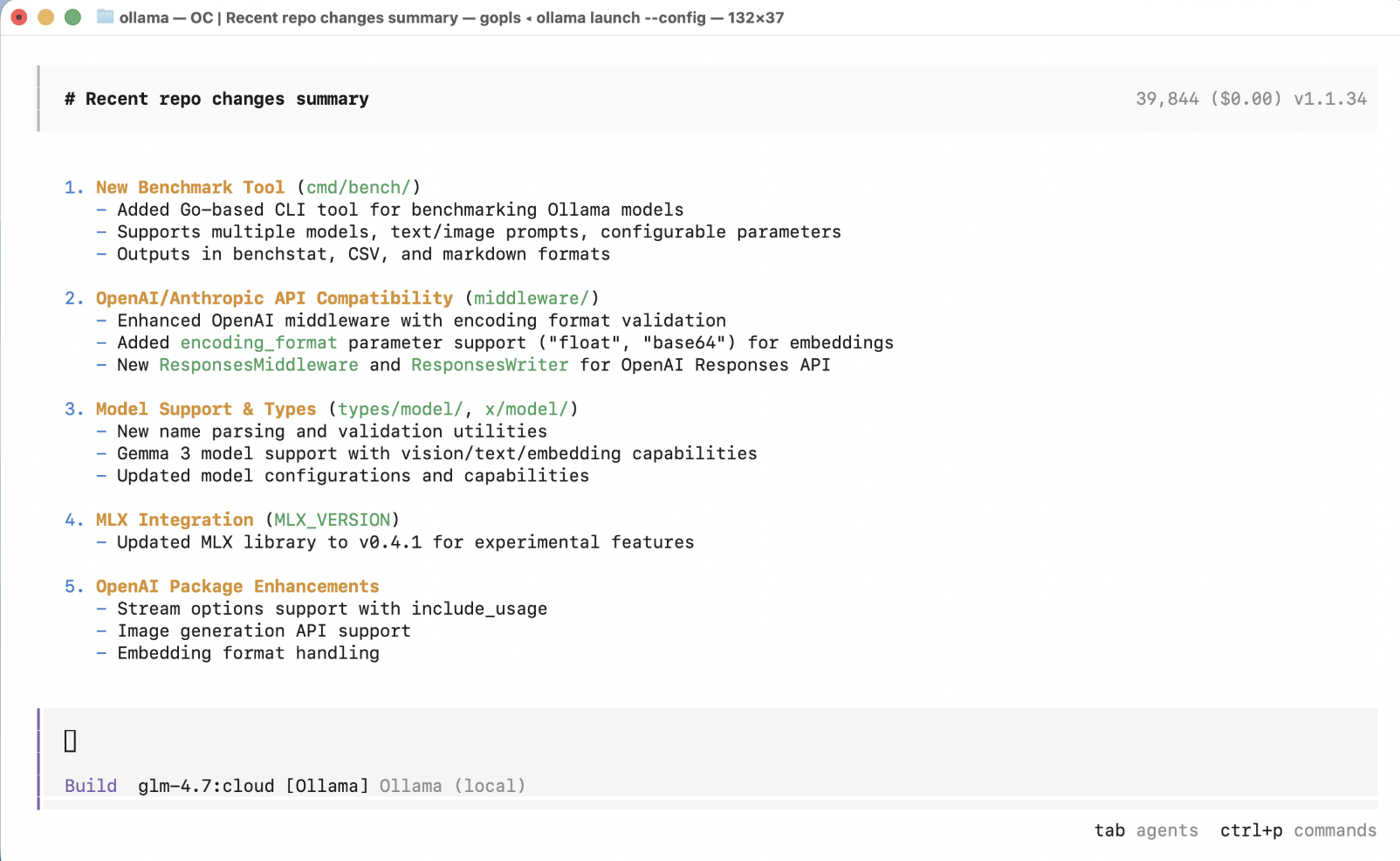This screenshot has height=861, width=1400.
Task: Click the token count "39,844"
Action: (x=1167, y=99)
